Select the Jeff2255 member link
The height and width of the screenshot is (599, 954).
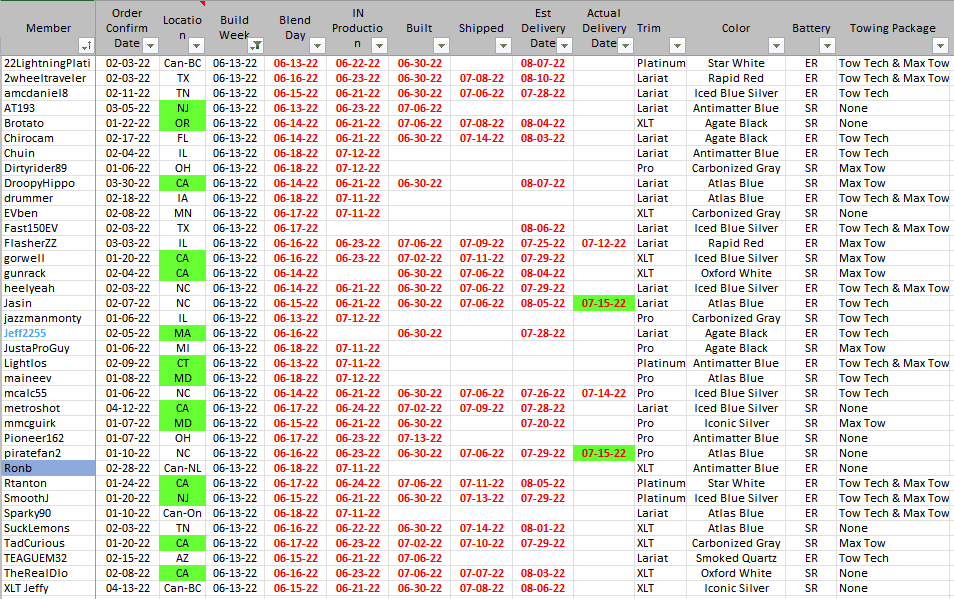click(25, 333)
